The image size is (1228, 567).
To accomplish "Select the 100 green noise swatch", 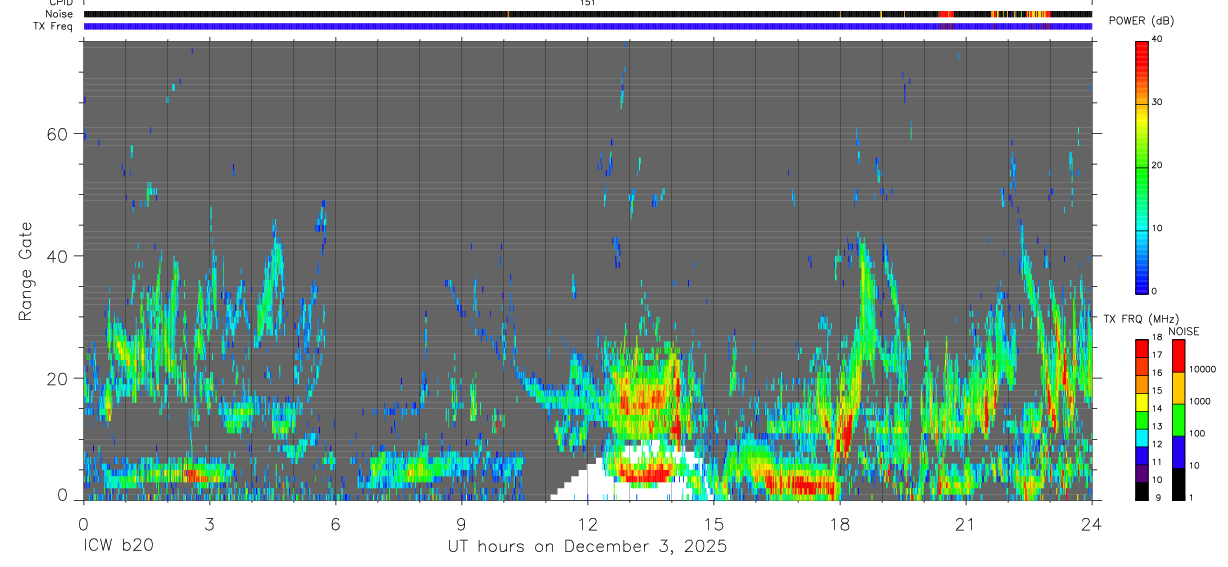I will (1177, 420).
